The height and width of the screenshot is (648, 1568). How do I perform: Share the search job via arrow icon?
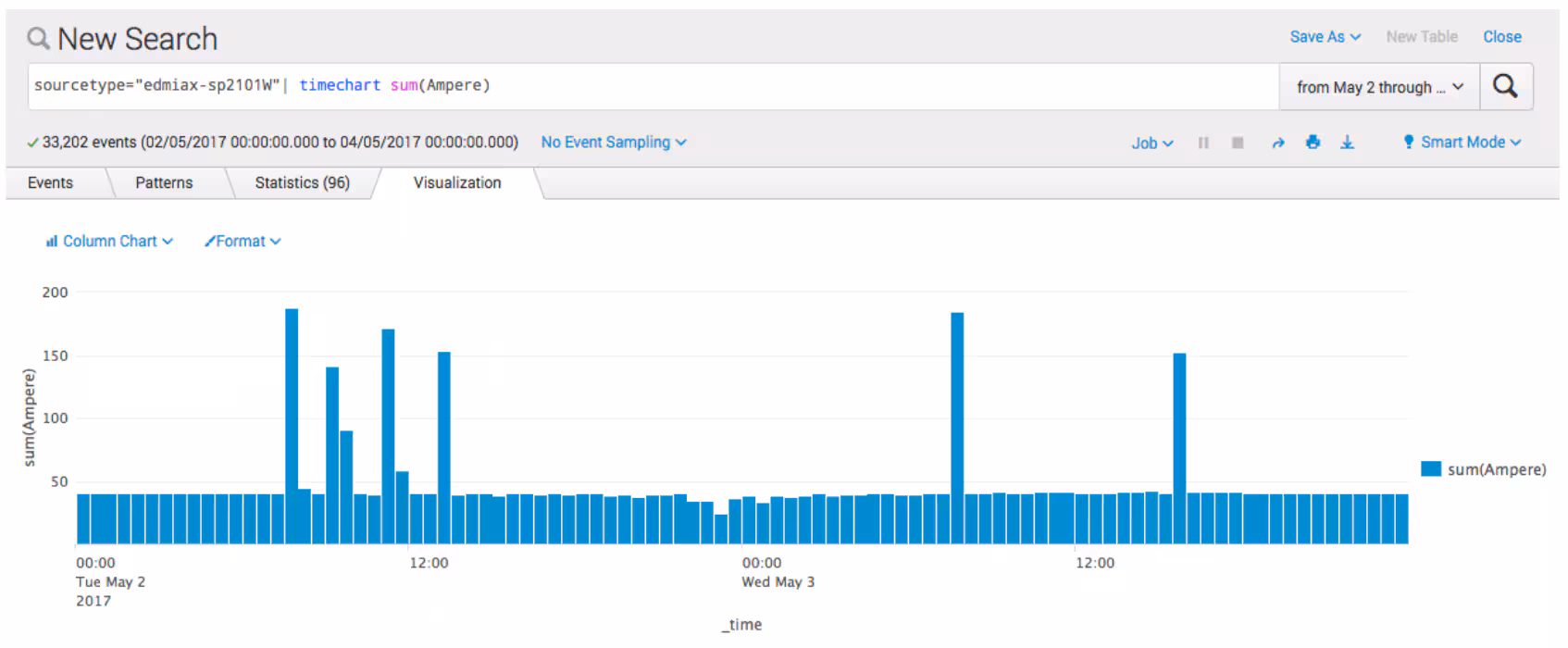(1278, 143)
